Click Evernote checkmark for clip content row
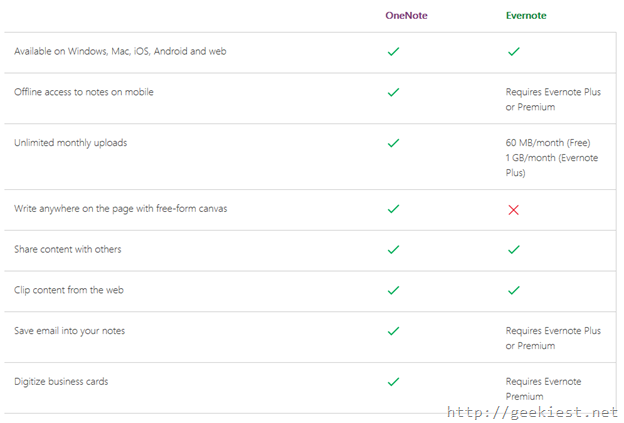Screen dimensions: 624x423 coord(514,290)
